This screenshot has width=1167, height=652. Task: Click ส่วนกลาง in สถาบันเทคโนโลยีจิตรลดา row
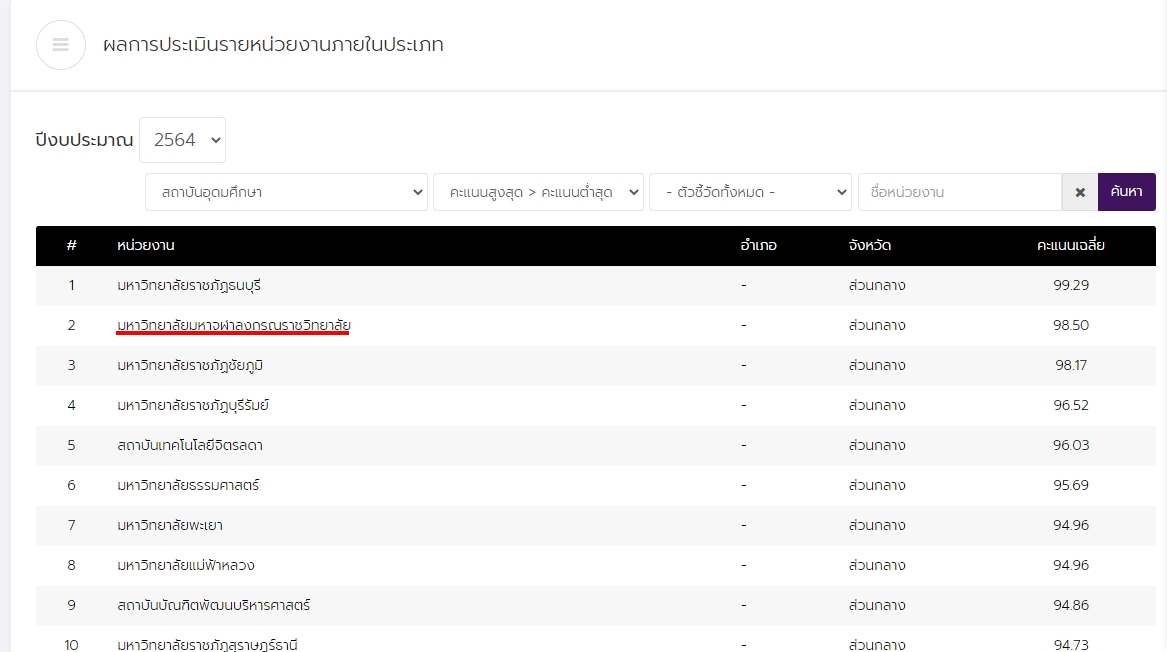877,446
